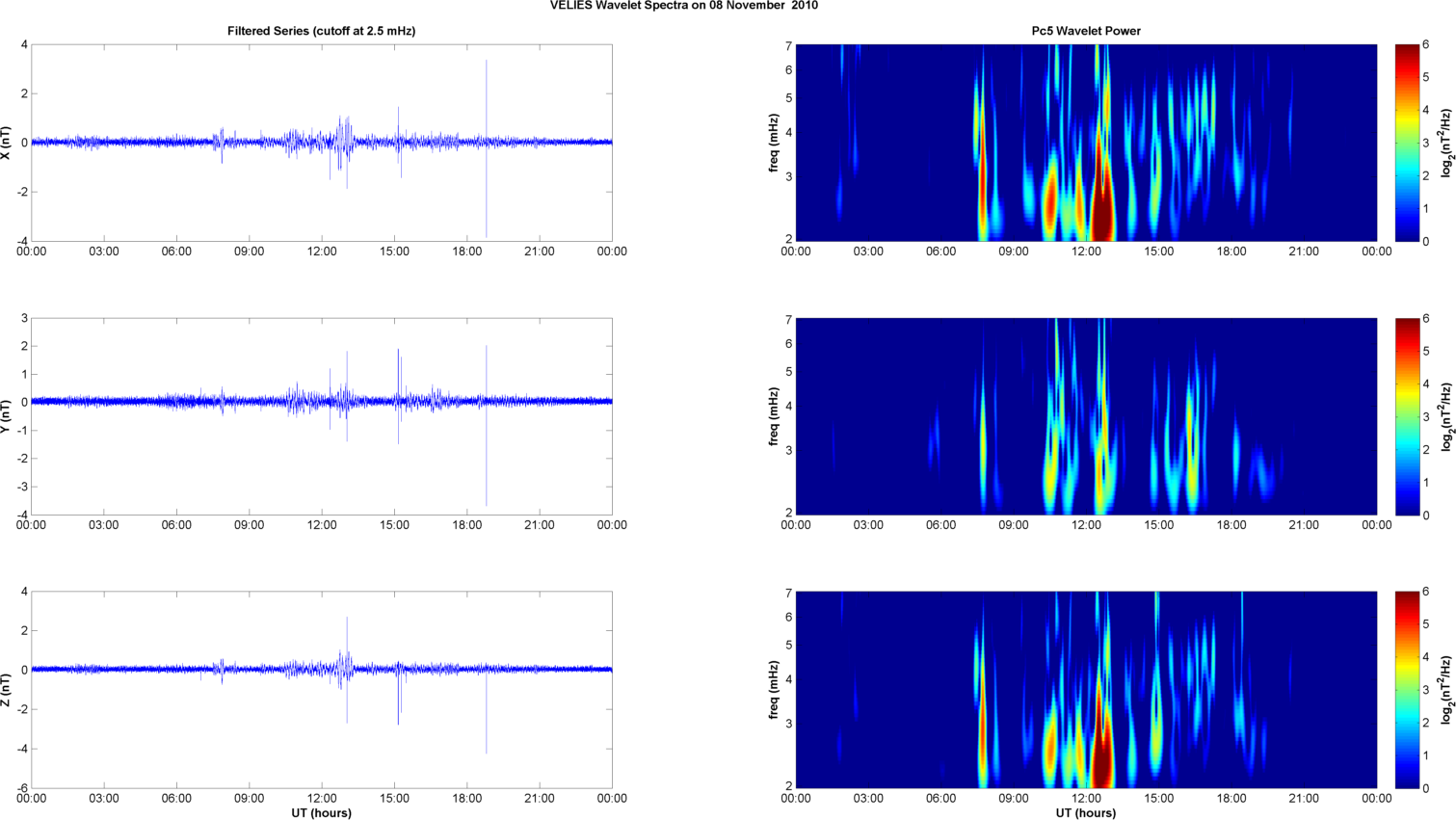Click the colorbar beside the Y wavelet power plot
This screenshot has height=820, width=1456.
click(1407, 416)
